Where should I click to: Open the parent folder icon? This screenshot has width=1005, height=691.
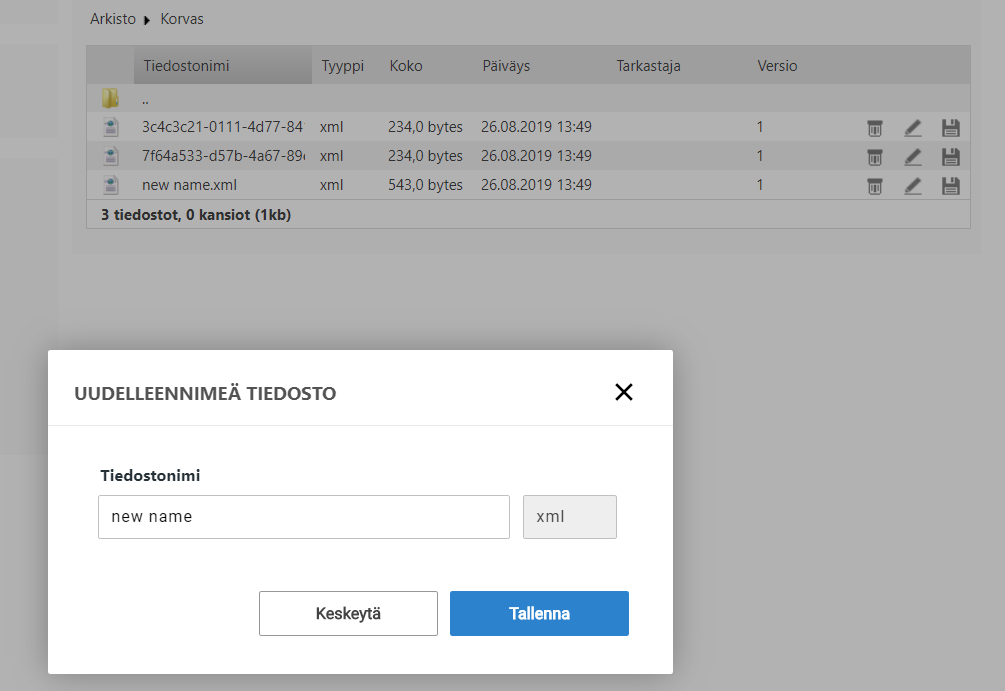(110, 99)
